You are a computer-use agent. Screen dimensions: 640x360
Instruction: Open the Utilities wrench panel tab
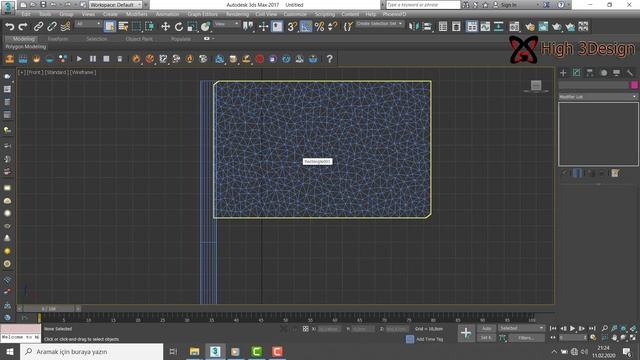pos(630,73)
